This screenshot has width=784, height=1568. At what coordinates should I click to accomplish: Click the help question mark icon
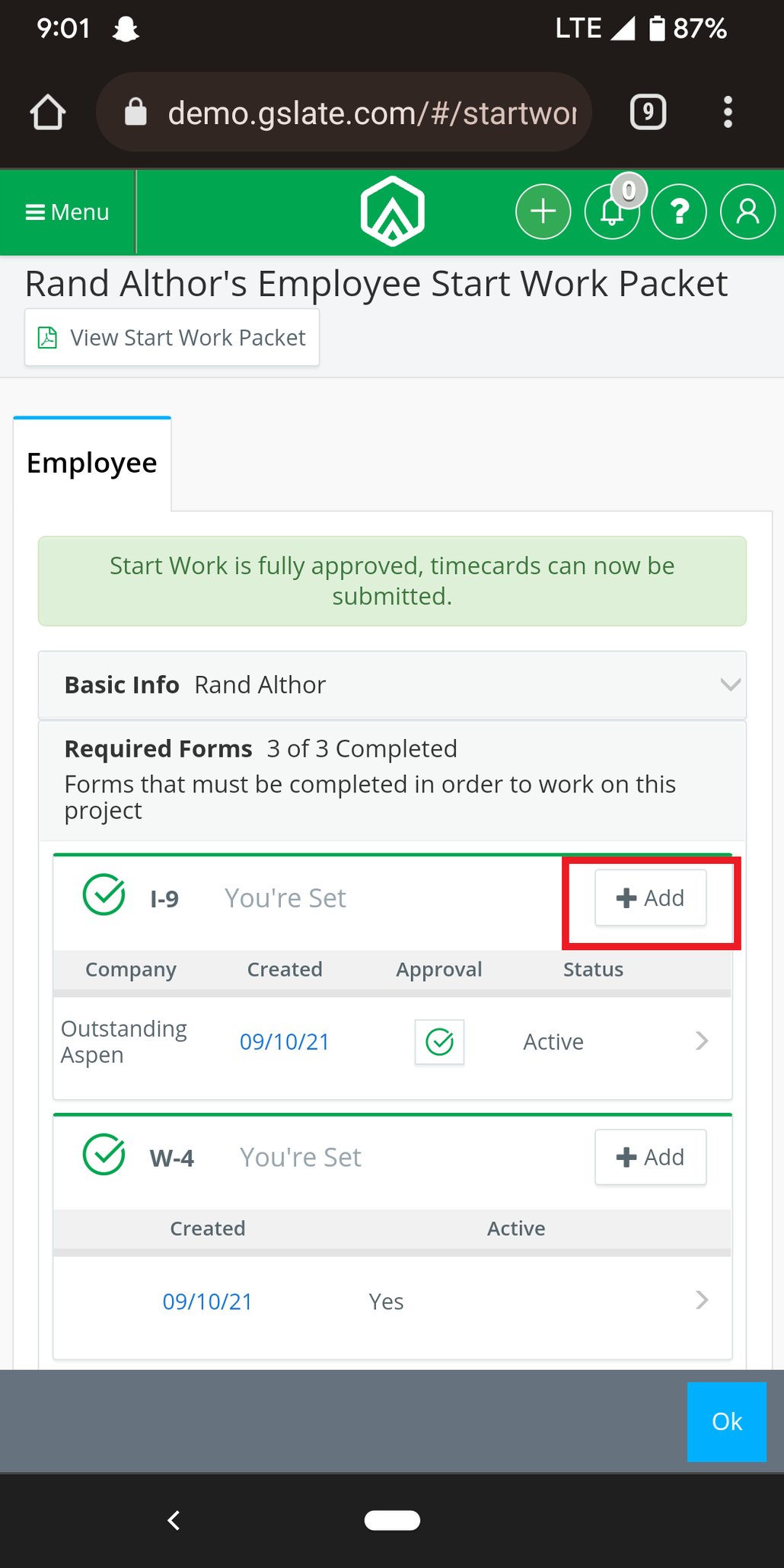click(678, 212)
